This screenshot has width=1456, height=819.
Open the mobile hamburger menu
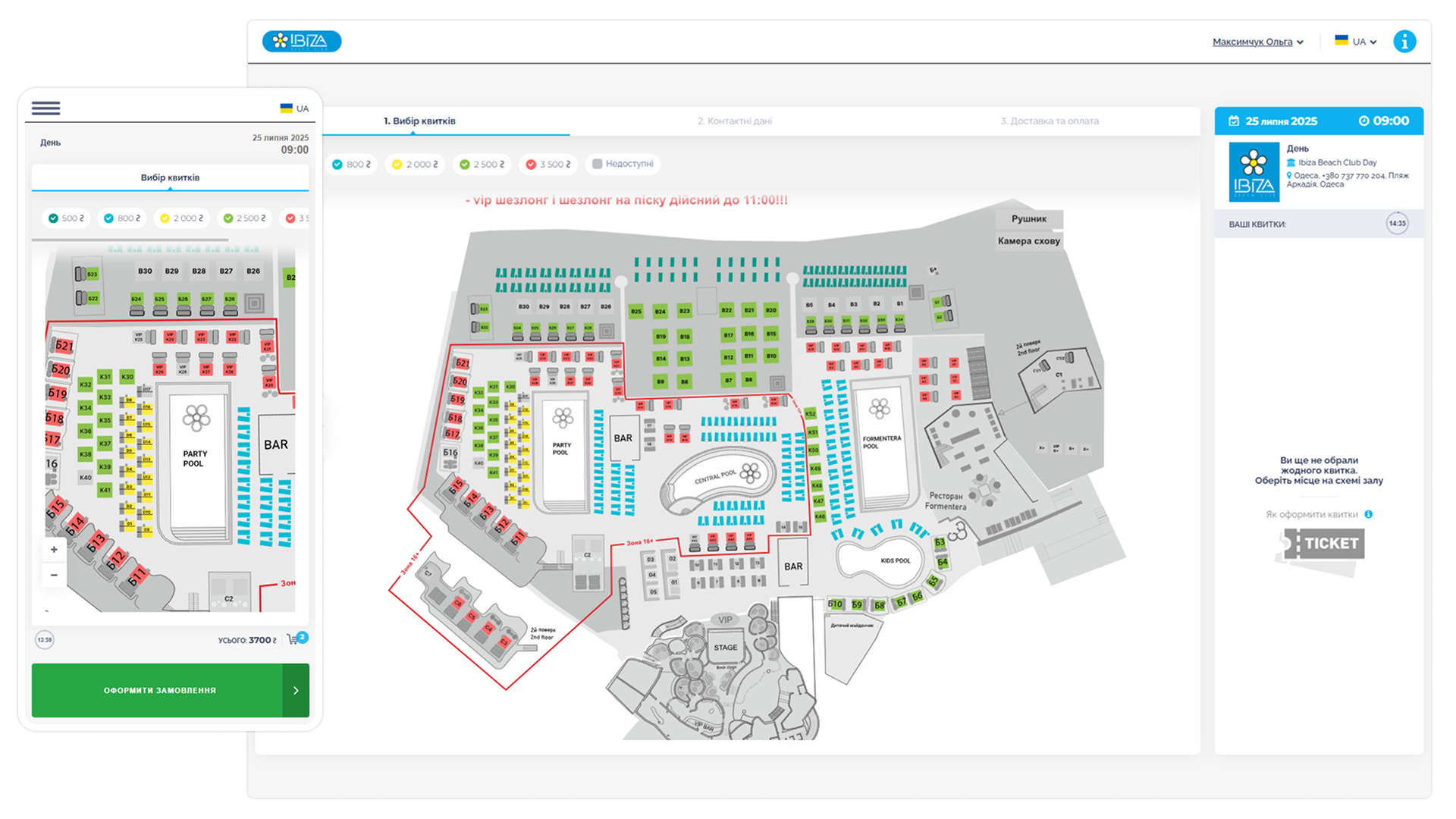click(x=45, y=108)
